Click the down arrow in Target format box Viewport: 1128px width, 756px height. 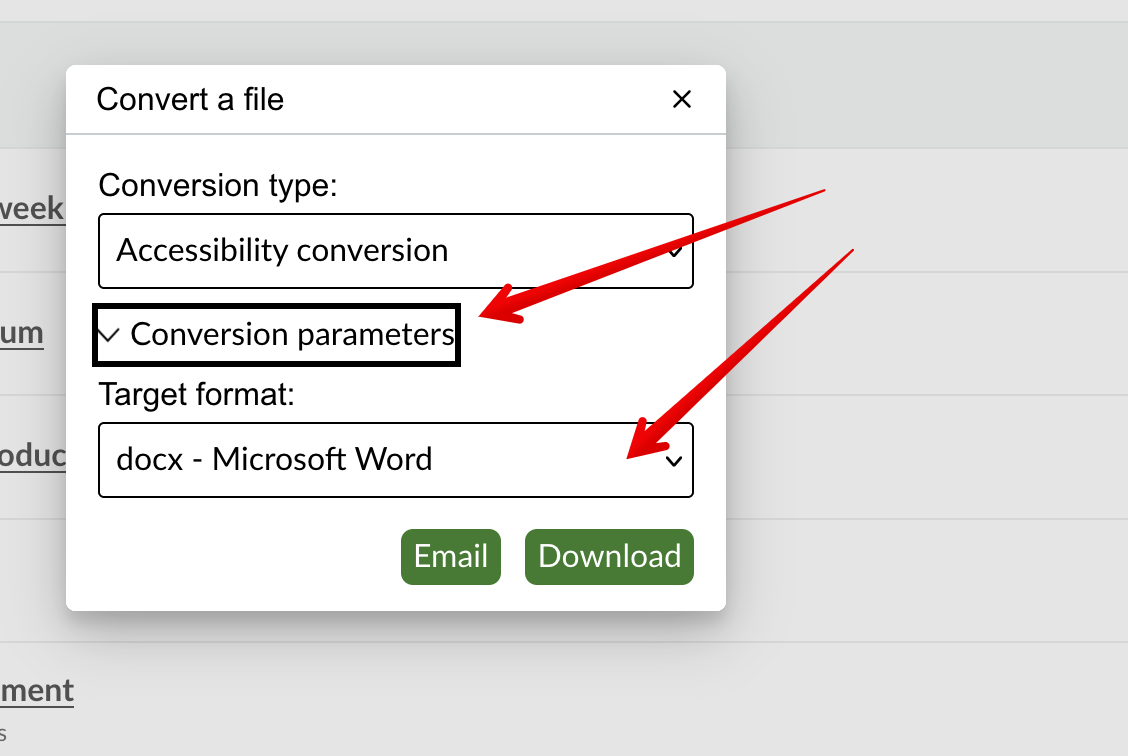click(675, 461)
